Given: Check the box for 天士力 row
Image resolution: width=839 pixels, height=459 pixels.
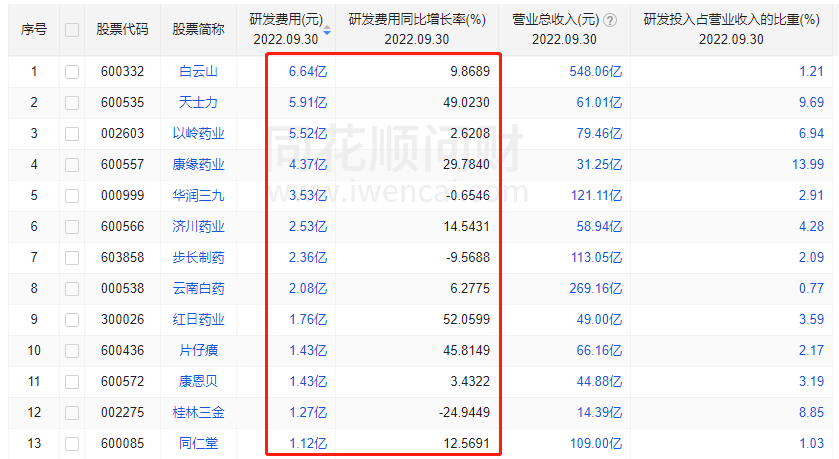Looking at the screenshot, I should 72,103.
